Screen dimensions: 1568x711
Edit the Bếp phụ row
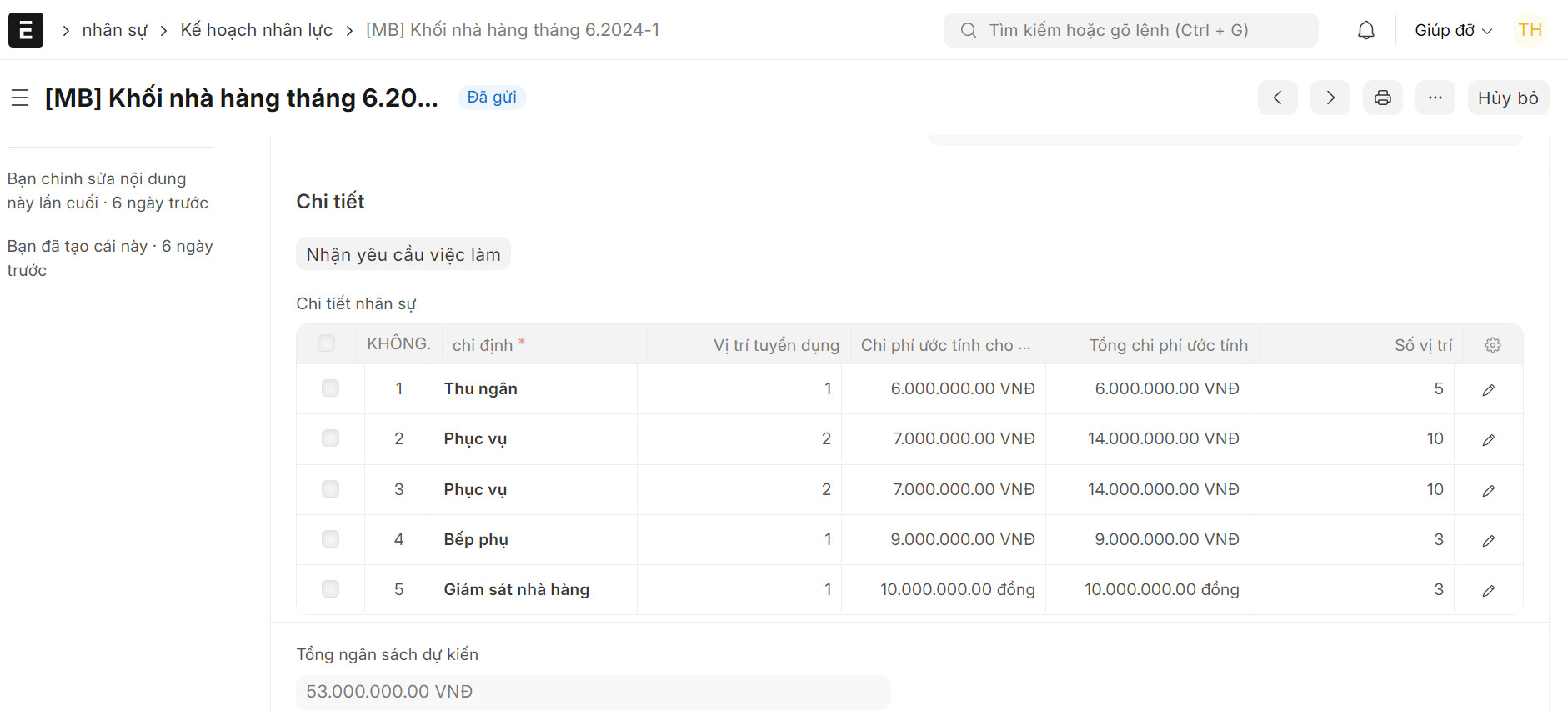pos(1488,540)
